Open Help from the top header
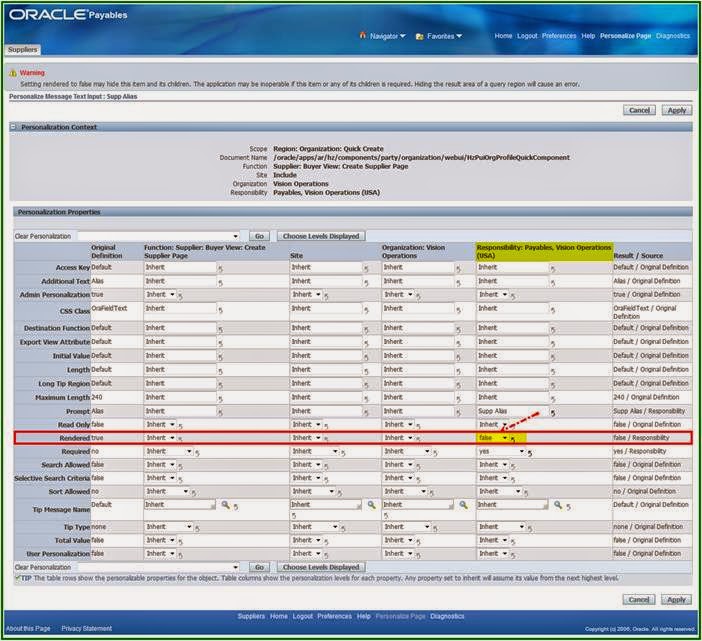 588,36
